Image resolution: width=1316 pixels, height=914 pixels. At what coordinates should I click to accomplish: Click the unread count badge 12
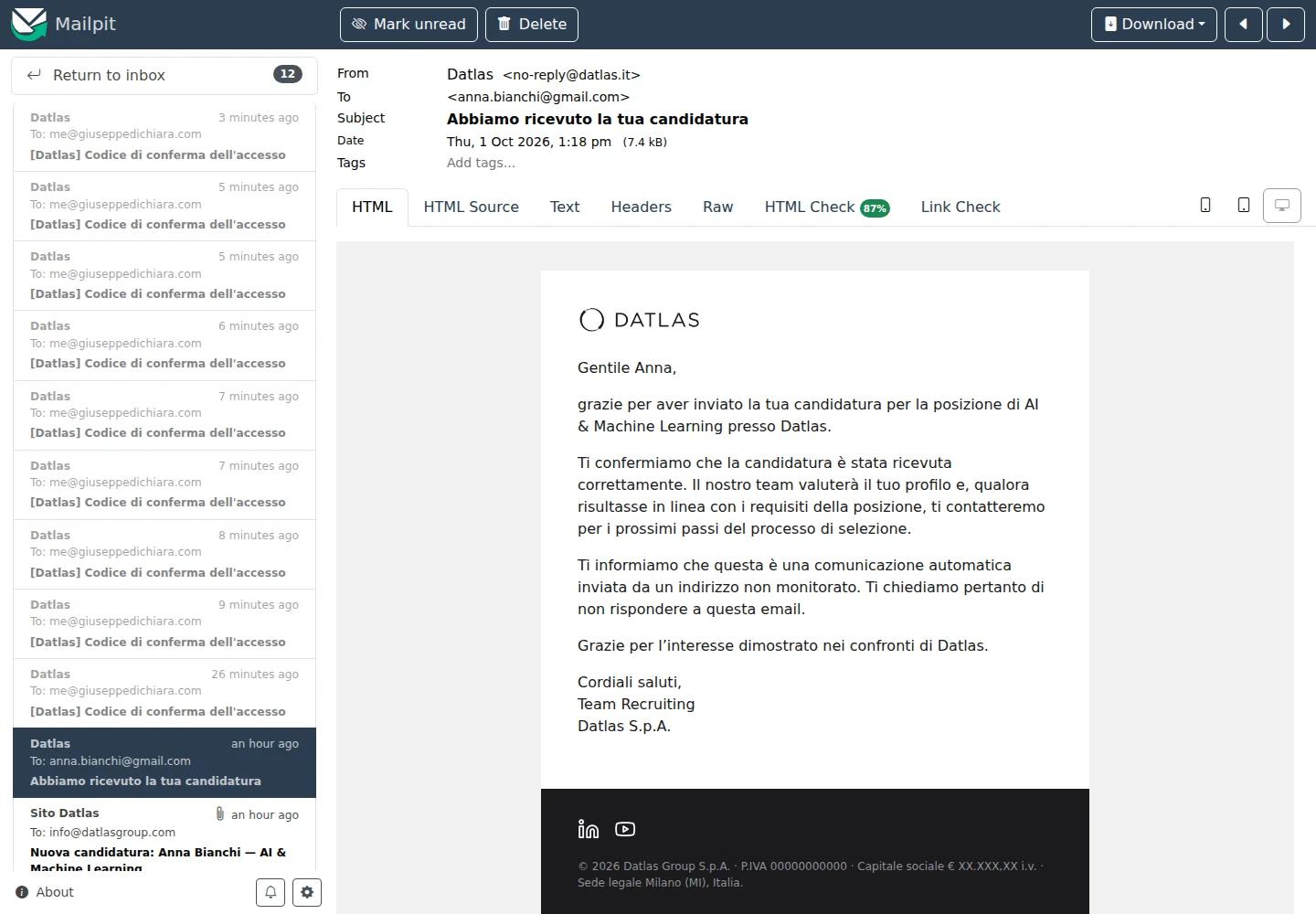pos(288,74)
